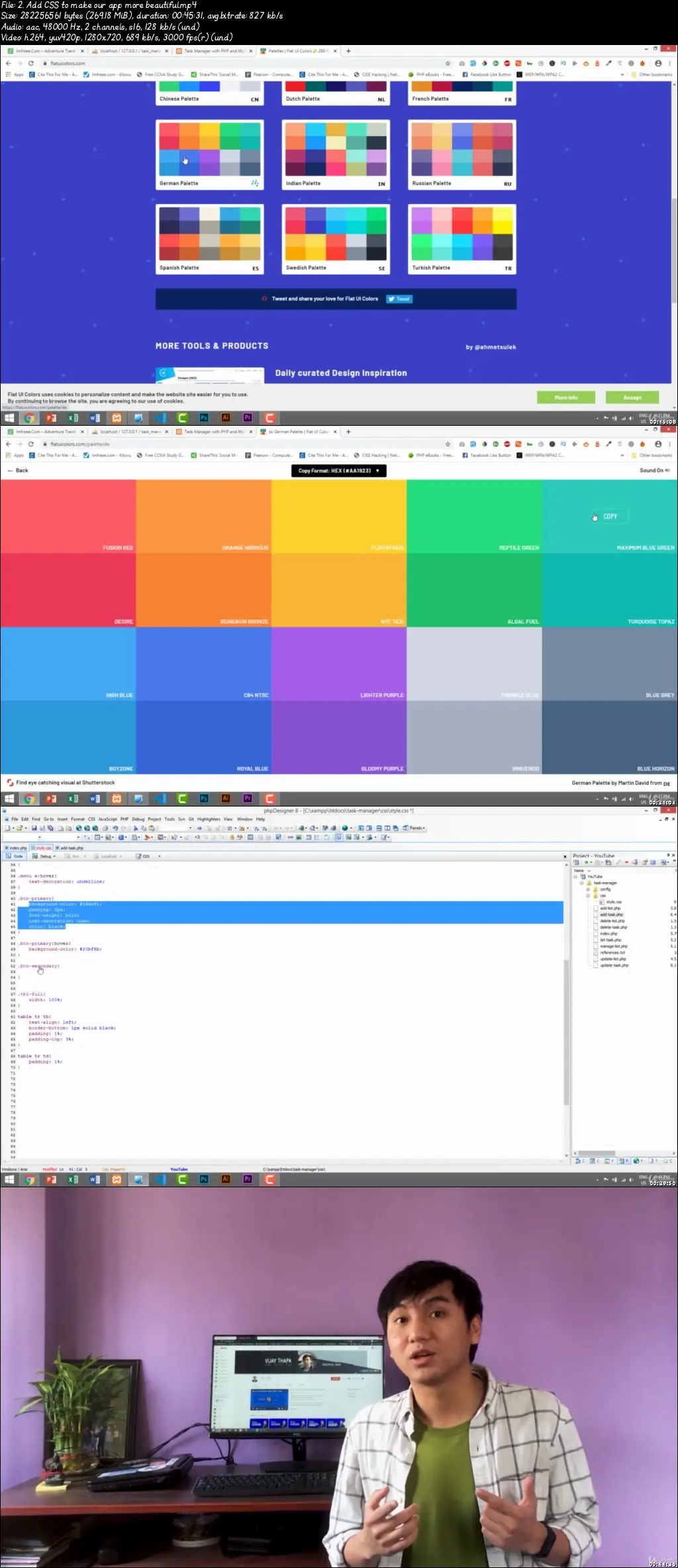
Task: Click the Facebook Like Button bookmark on the Palettes list page
Action: [487, 75]
